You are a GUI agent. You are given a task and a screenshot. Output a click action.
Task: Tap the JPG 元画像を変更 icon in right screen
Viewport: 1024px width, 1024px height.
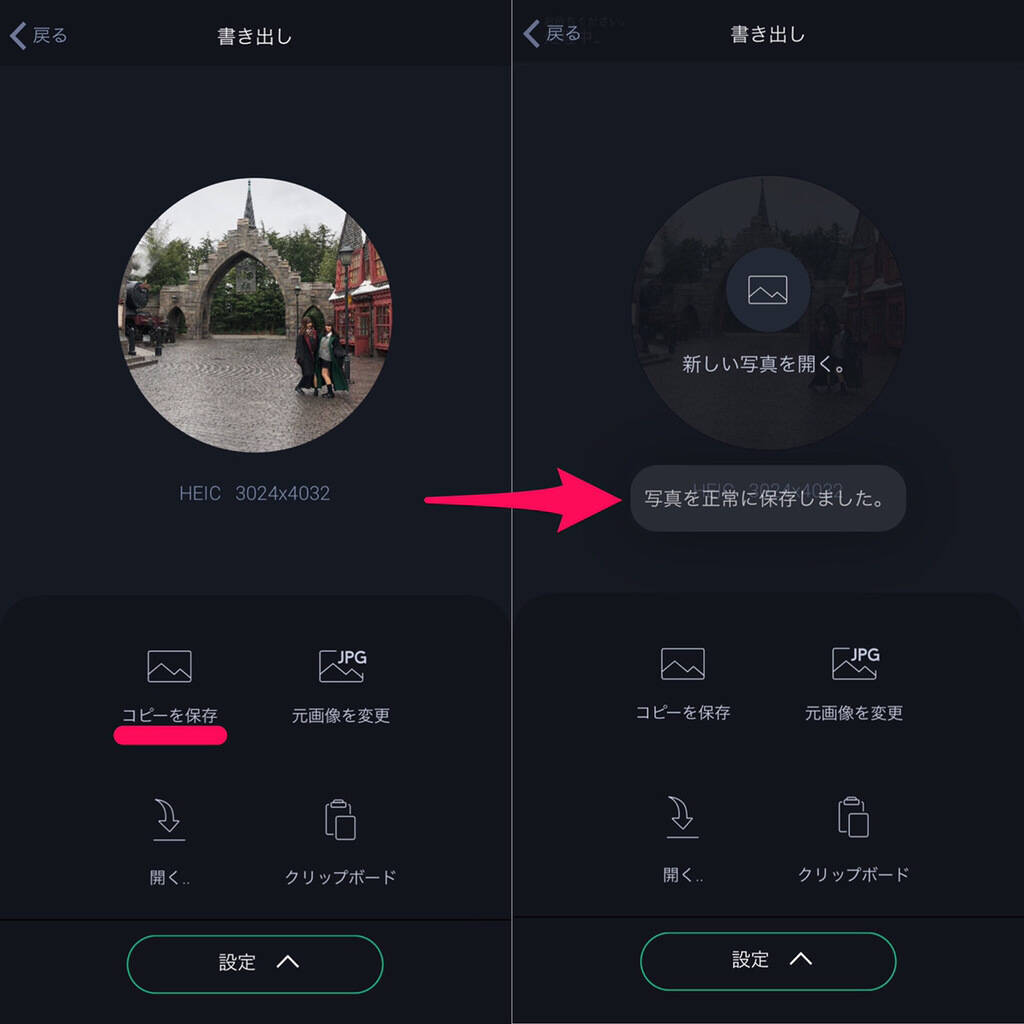(x=856, y=664)
